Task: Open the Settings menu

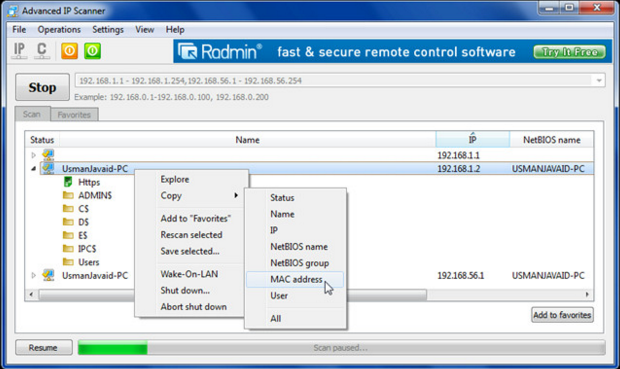Action: 108,30
